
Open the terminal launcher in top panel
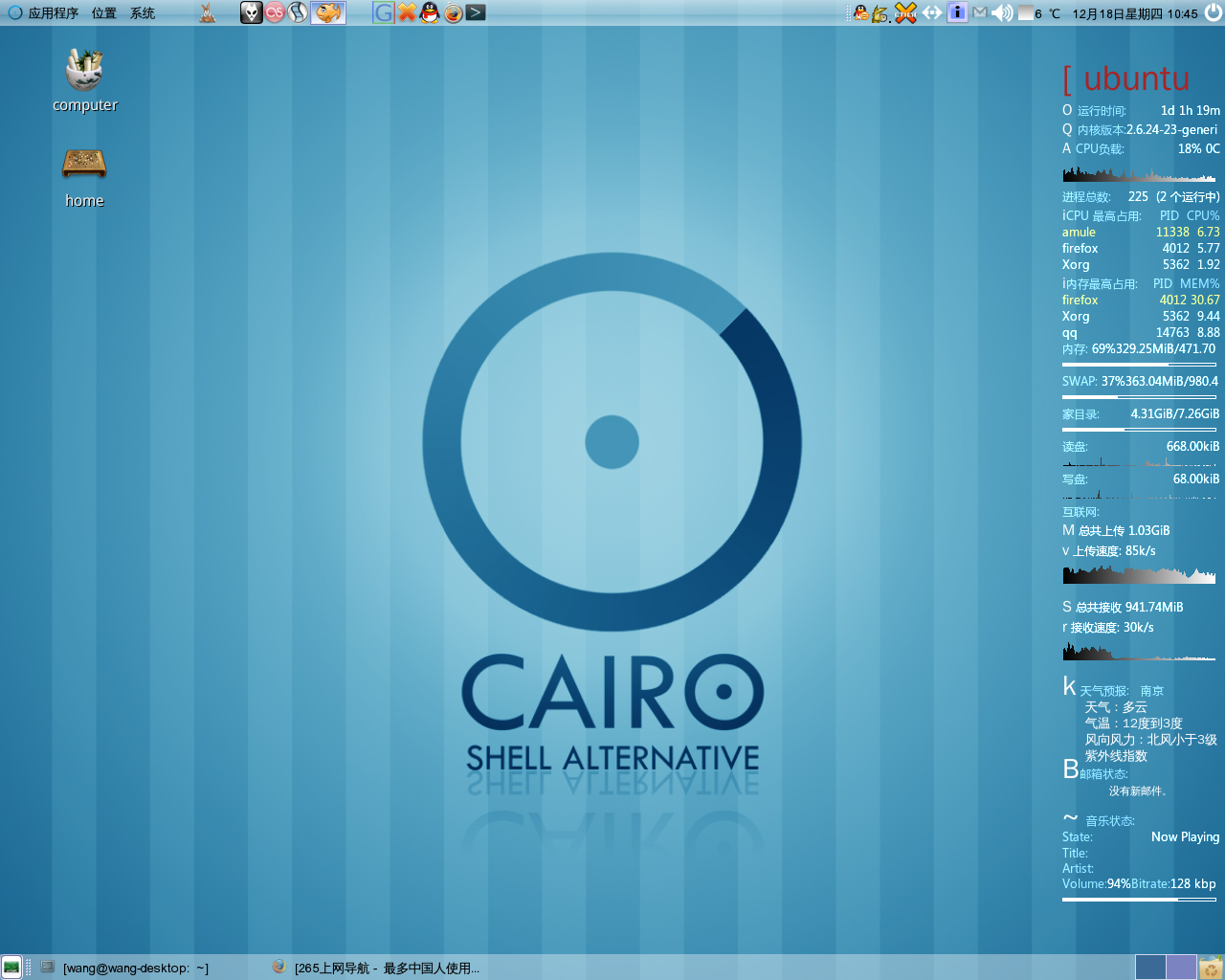(476, 12)
